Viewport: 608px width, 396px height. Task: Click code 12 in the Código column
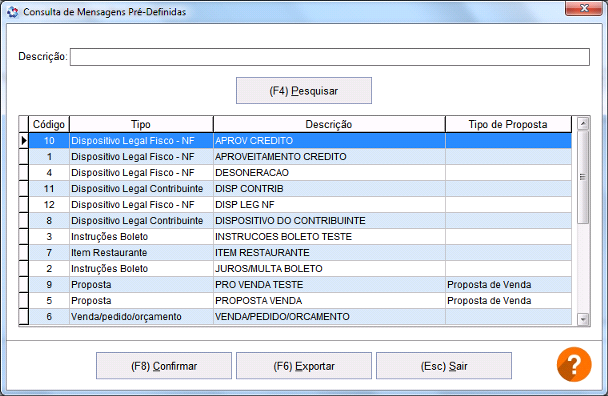click(x=49, y=204)
